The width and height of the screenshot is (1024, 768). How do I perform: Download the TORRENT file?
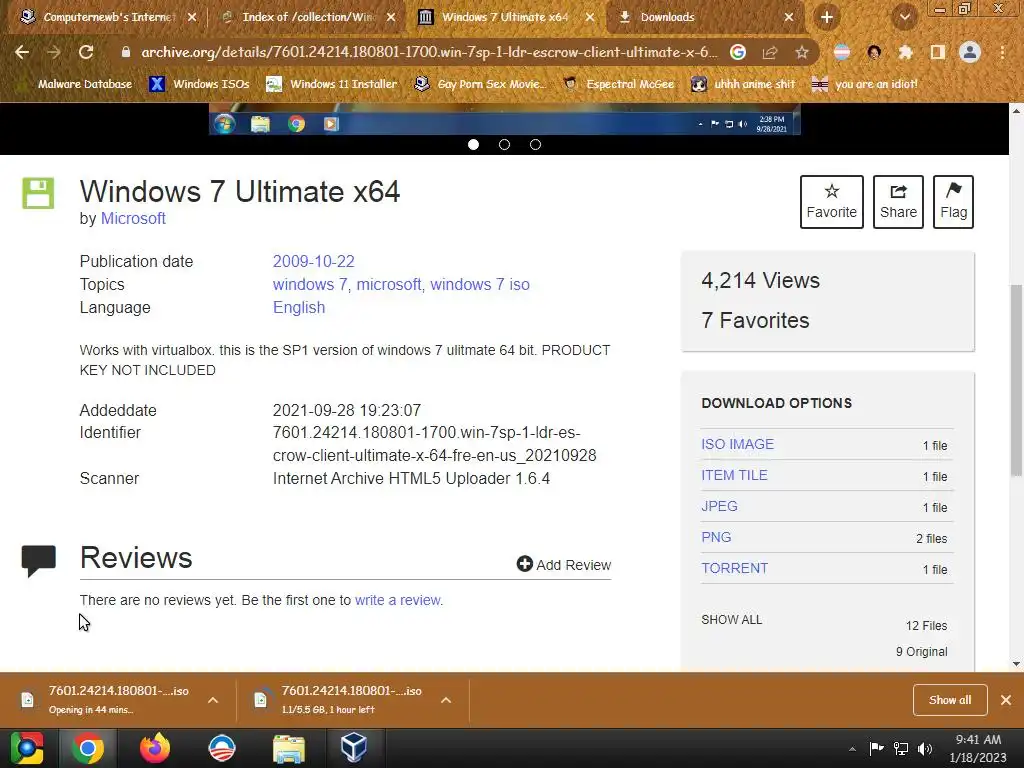(x=734, y=568)
